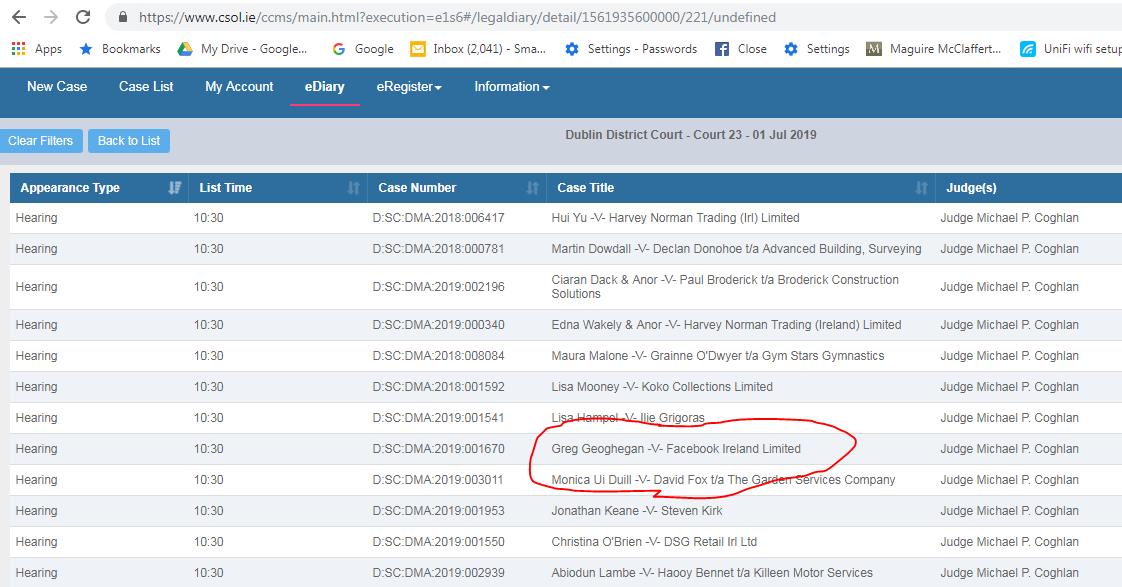Select the eDiary tab
Screen dimensions: 1122x587
coord(324,87)
